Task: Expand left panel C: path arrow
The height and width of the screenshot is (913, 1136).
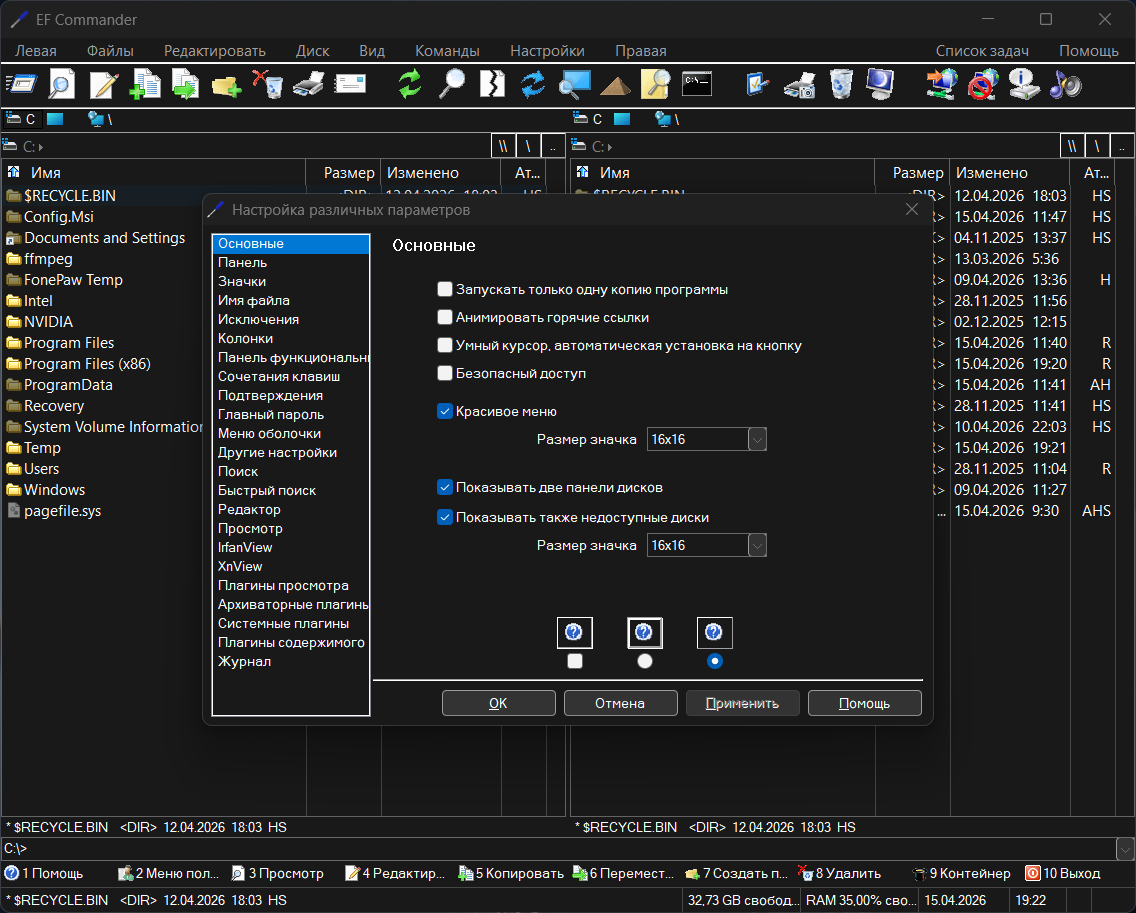Action: (x=41, y=147)
